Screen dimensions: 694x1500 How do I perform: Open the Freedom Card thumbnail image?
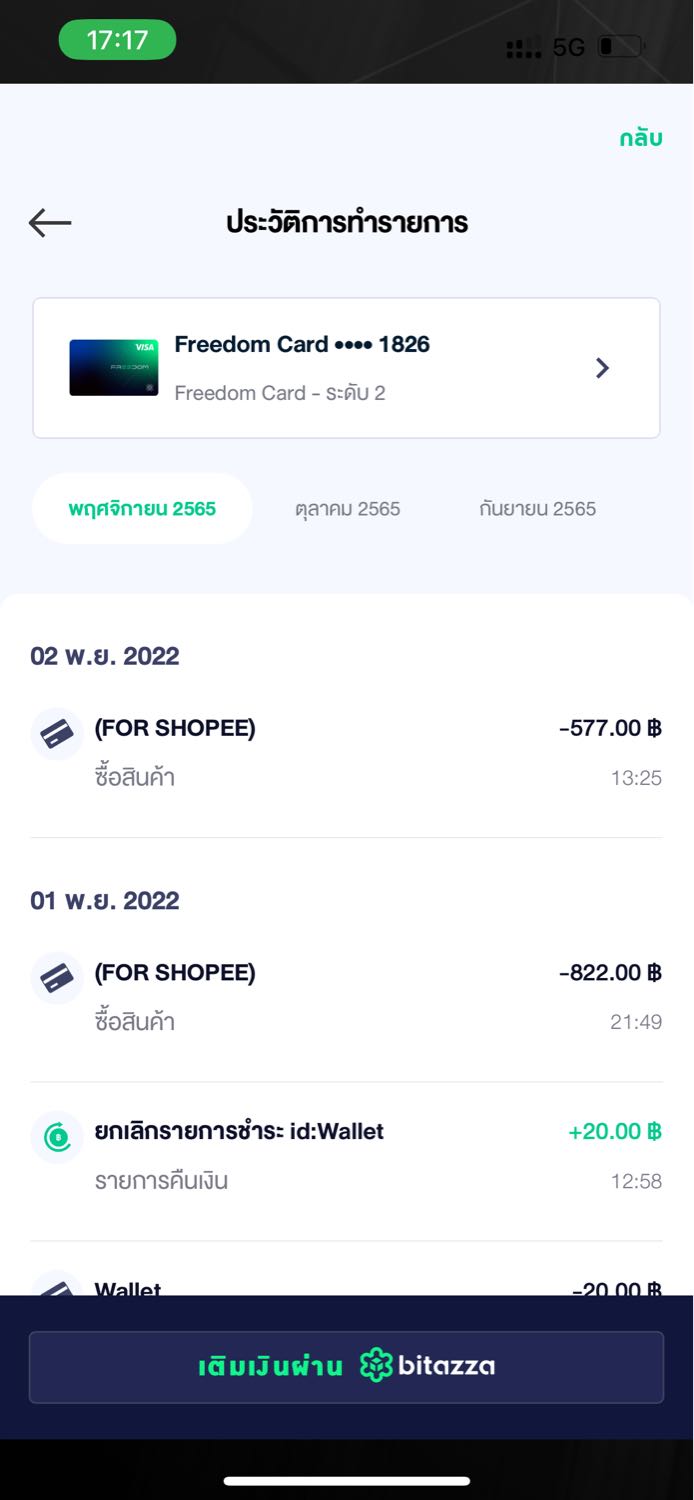coord(114,368)
